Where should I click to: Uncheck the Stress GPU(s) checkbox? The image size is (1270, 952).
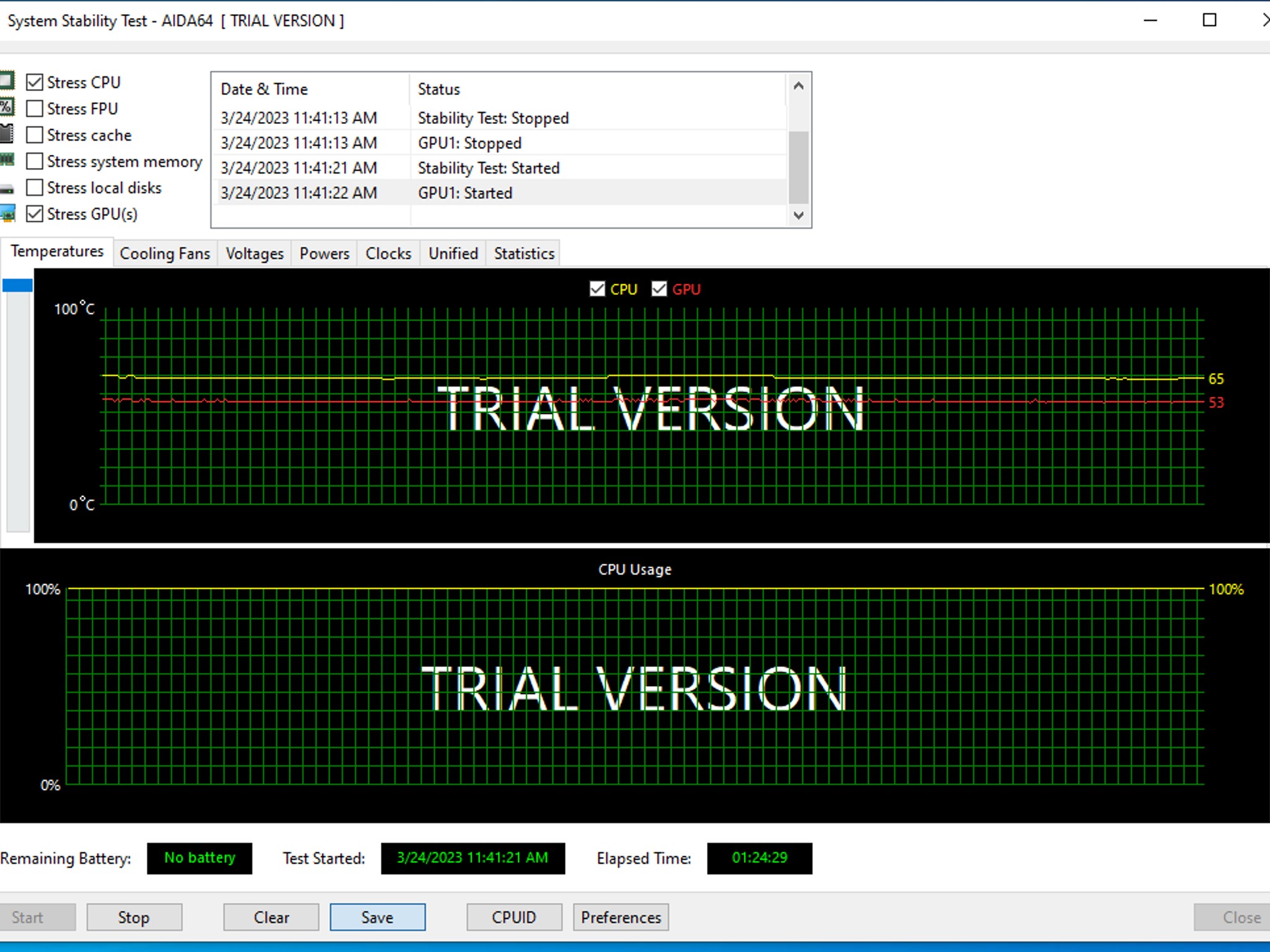pyautogui.click(x=35, y=214)
